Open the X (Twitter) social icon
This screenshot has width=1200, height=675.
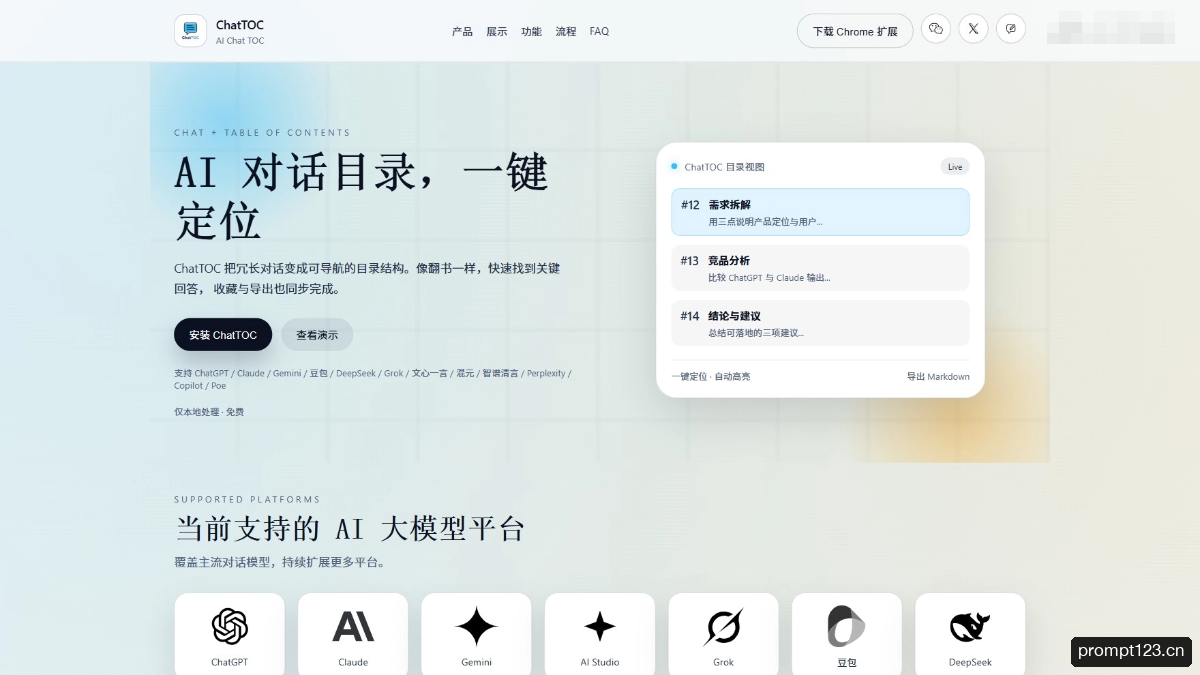tap(974, 29)
